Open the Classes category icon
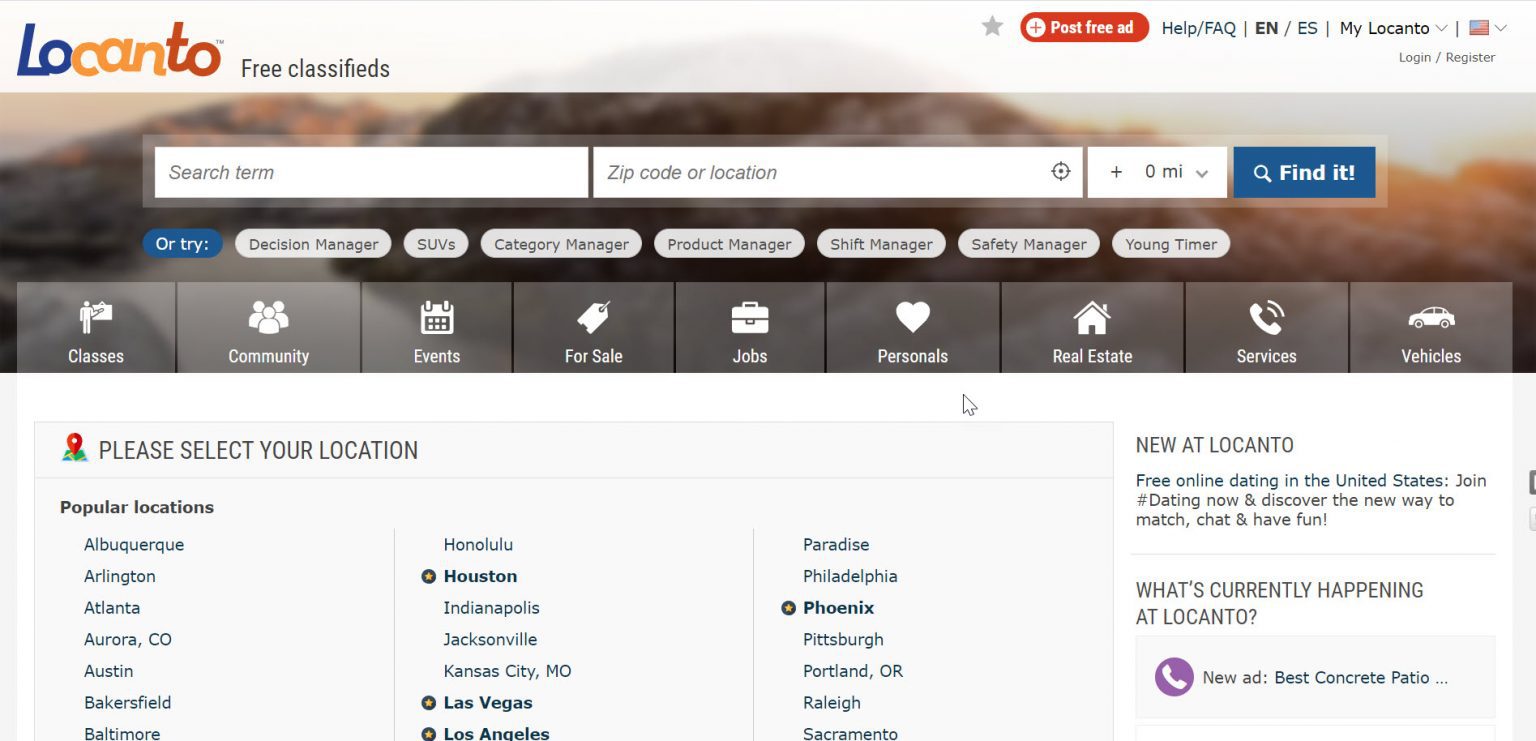This screenshot has height=741, width=1536. (x=95, y=317)
